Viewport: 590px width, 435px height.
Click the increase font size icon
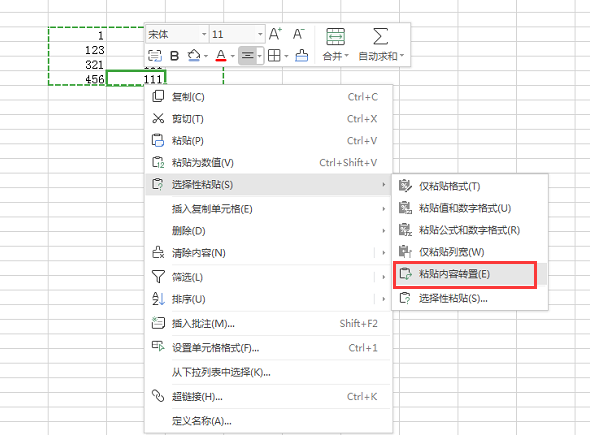coord(275,34)
